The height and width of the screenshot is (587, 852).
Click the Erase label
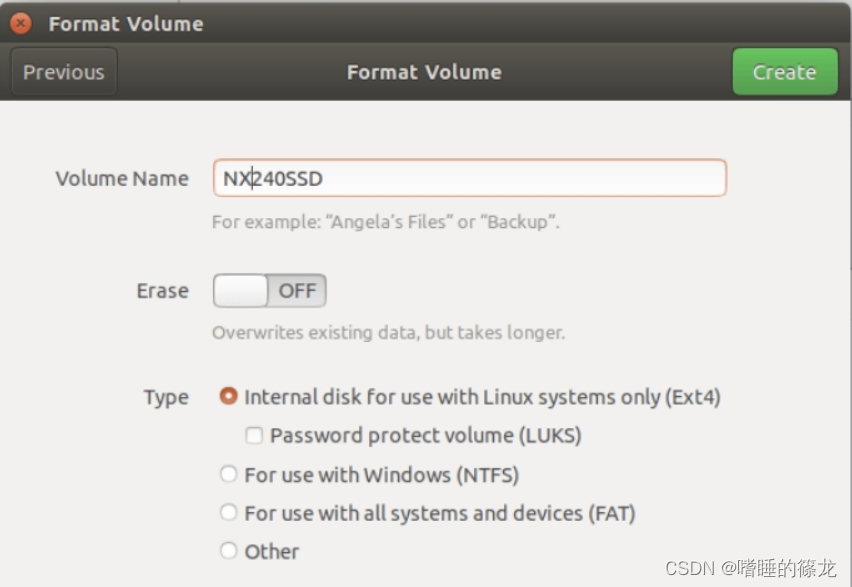tap(162, 291)
